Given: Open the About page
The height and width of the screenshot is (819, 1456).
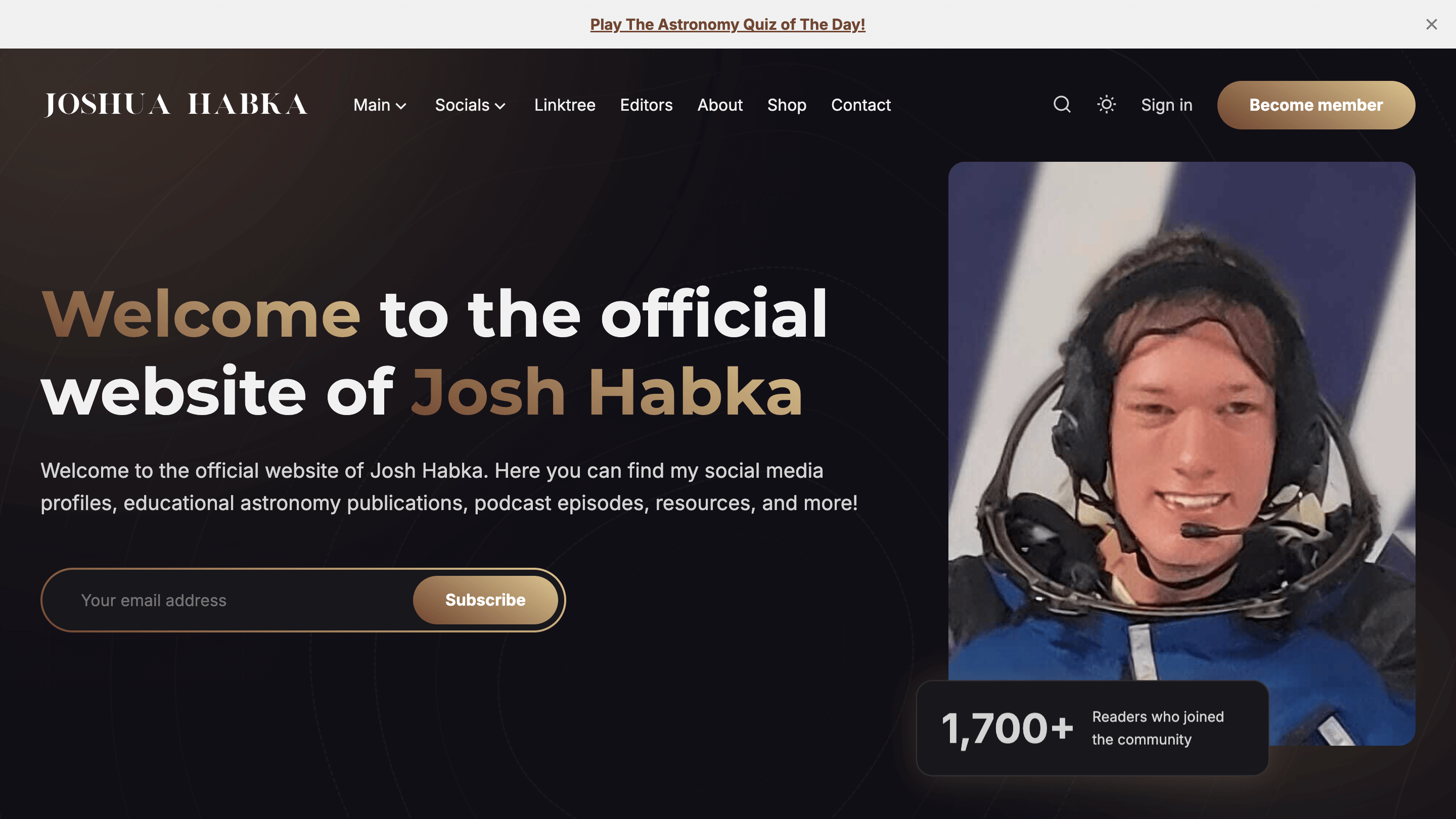Looking at the screenshot, I should click(719, 105).
